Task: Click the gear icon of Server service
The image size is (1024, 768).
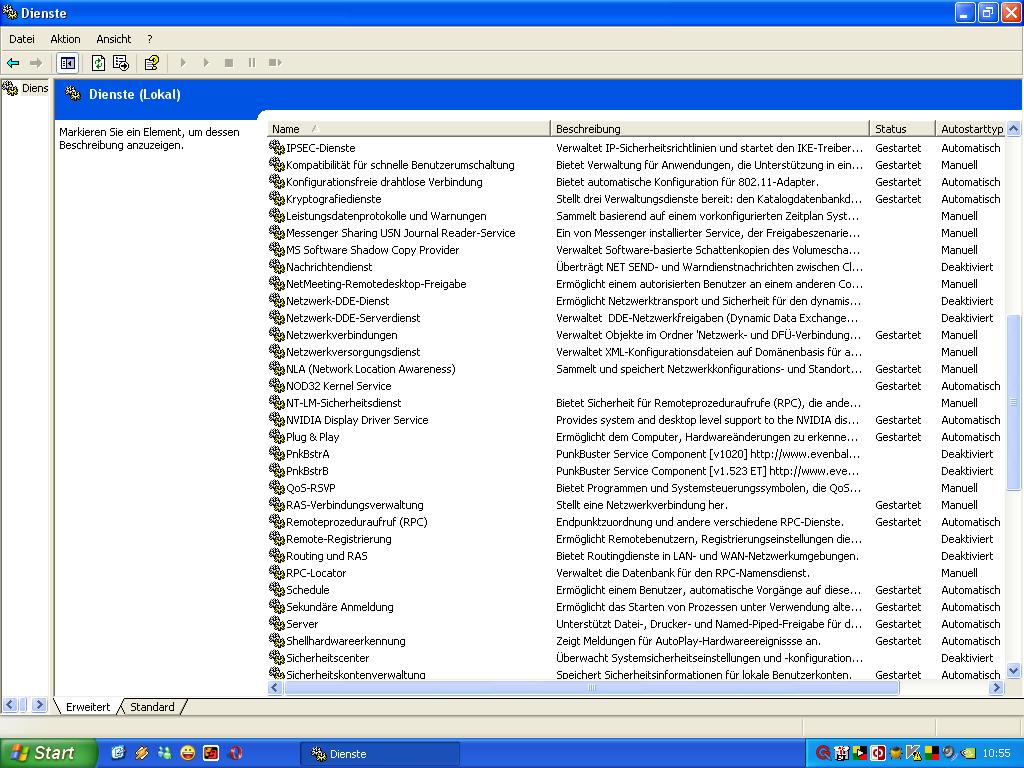Action: (x=277, y=623)
